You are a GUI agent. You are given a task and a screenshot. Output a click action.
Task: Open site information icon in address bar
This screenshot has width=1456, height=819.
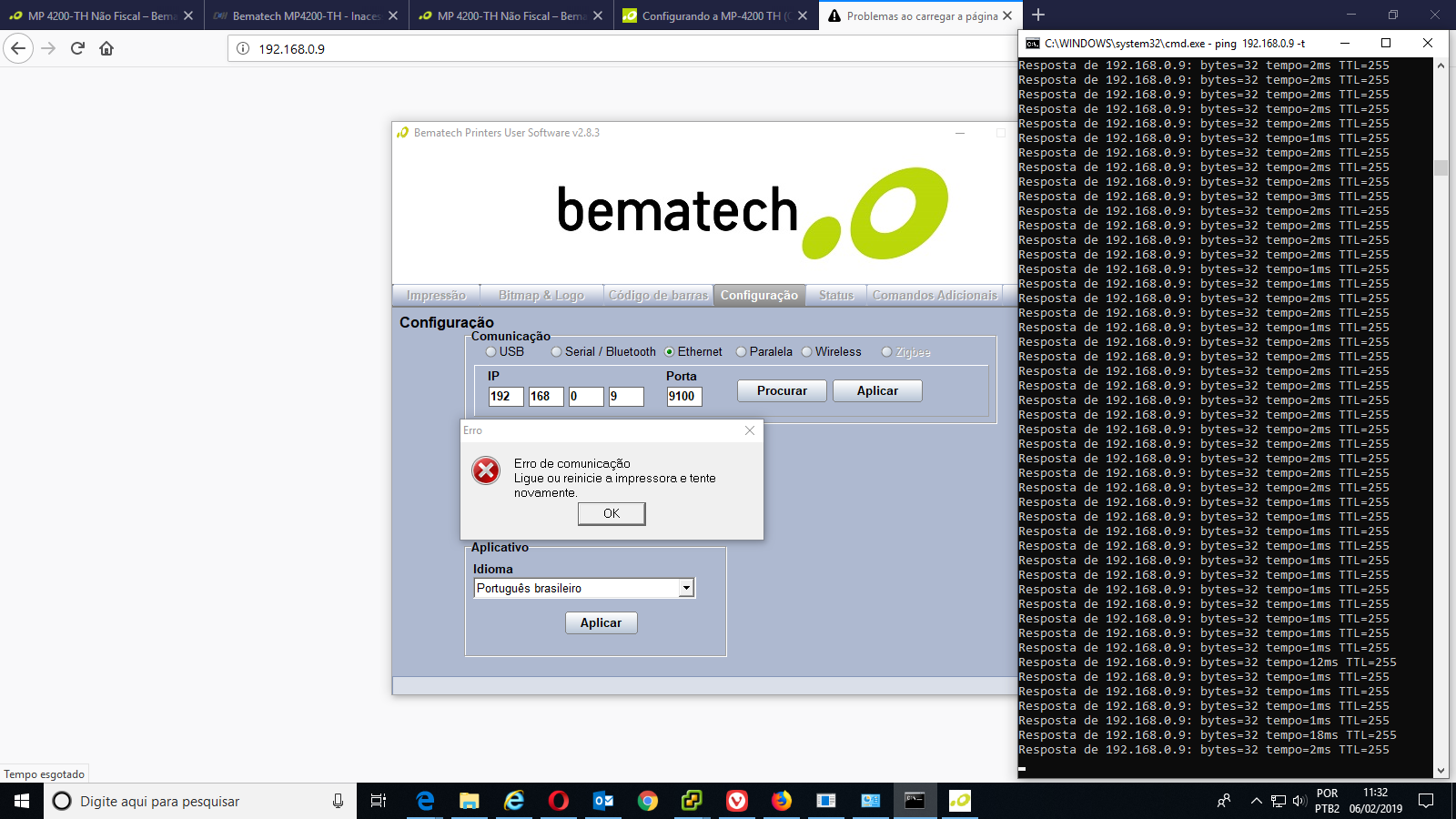pos(243,48)
